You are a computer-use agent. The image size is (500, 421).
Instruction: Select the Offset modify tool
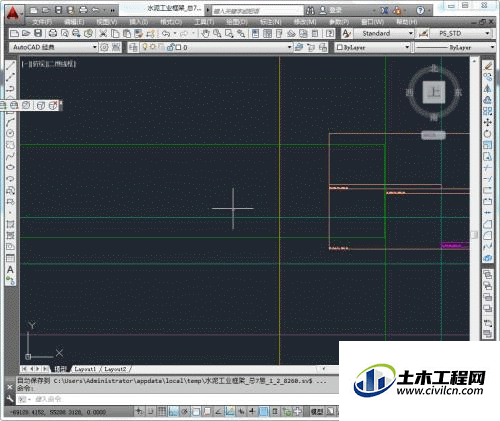coord(488,100)
